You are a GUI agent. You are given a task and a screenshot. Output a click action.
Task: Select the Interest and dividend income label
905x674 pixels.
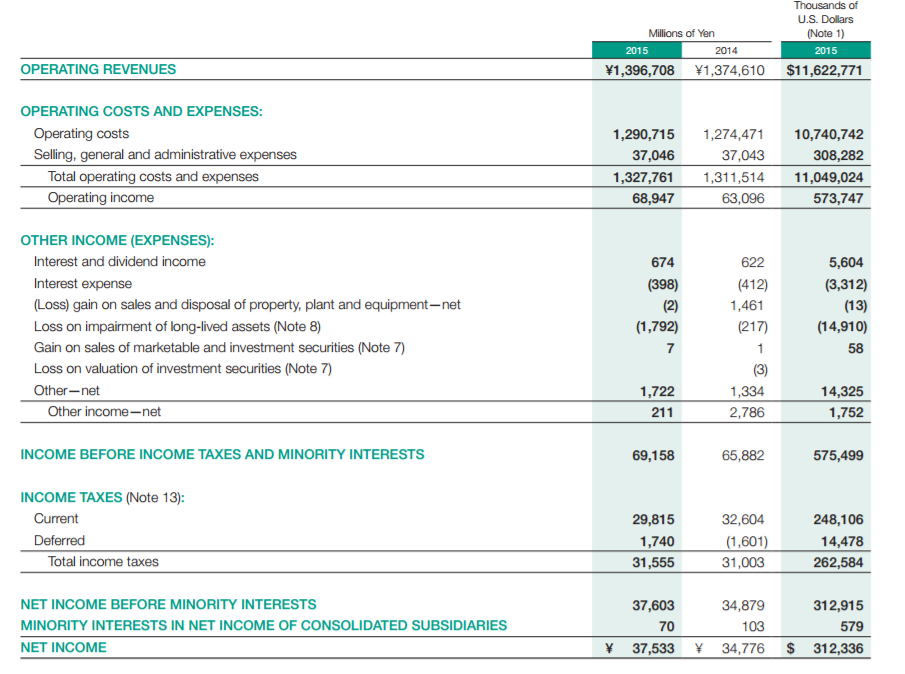[119, 262]
